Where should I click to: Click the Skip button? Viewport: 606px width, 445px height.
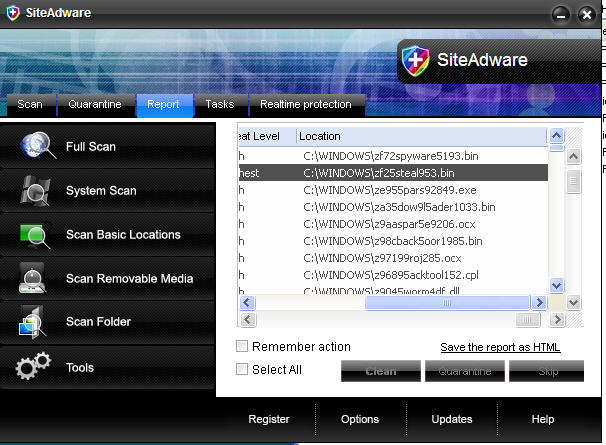coord(546,371)
